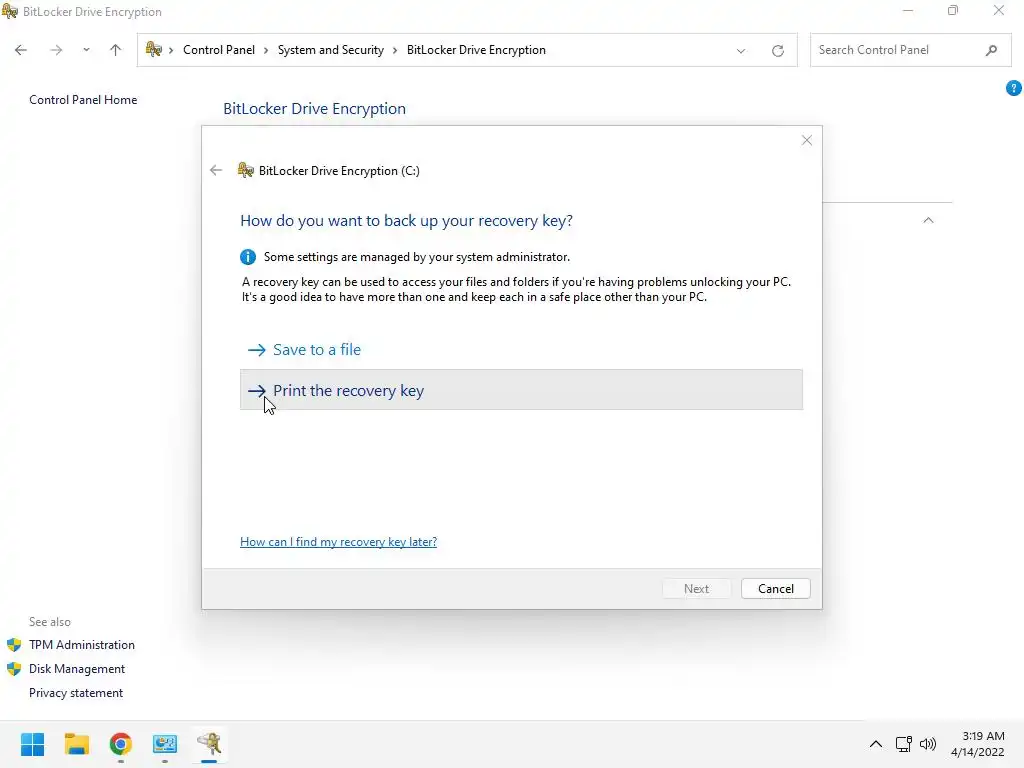
Task: Navigate forward in Control Panel window
Action: coord(56,50)
